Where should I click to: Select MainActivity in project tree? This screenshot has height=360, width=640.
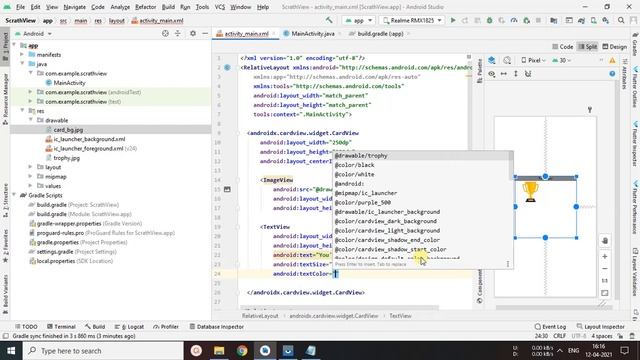coord(69,82)
